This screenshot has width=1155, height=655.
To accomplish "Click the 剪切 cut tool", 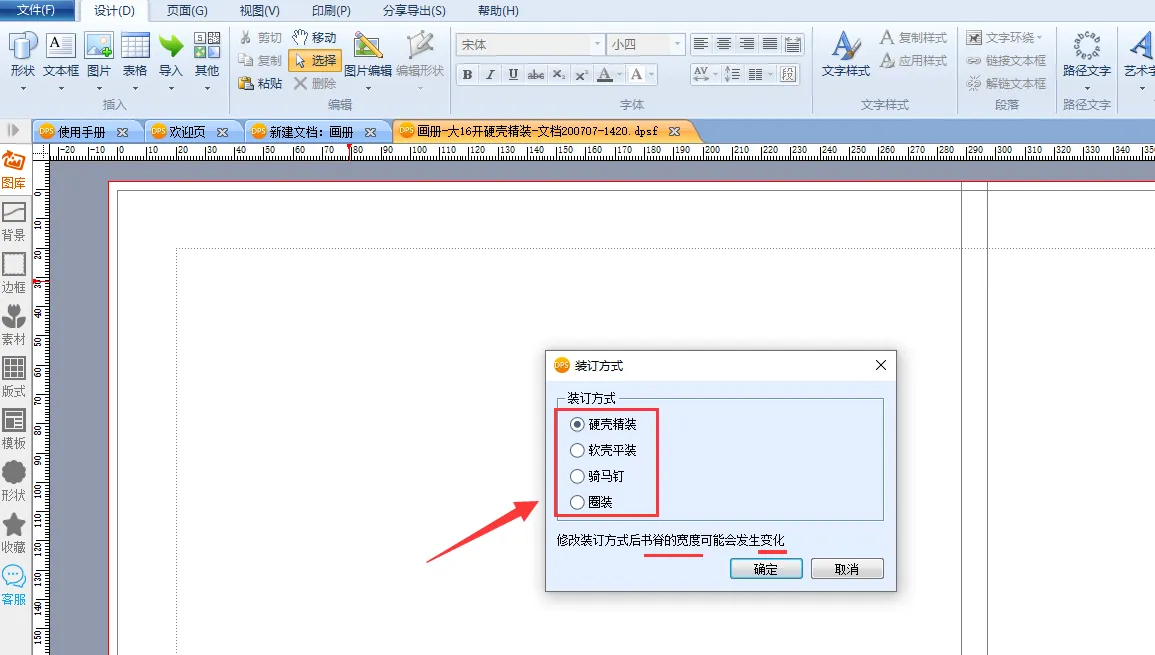I will (261, 38).
